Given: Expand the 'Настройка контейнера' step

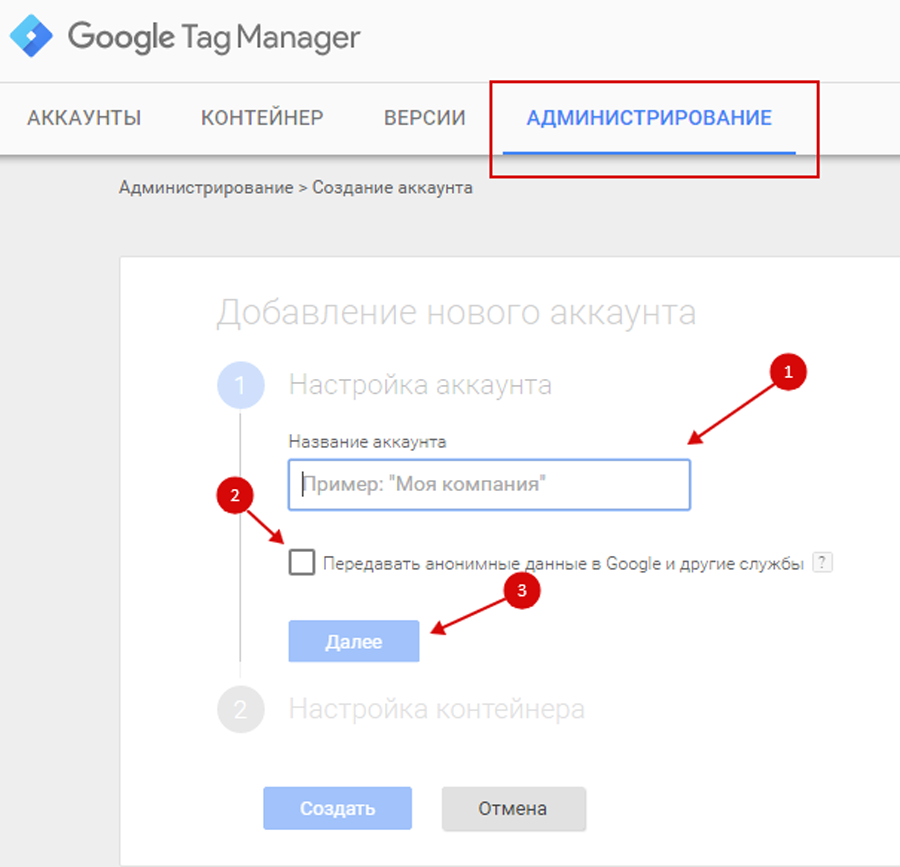Looking at the screenshot, I should pos(436,709).
